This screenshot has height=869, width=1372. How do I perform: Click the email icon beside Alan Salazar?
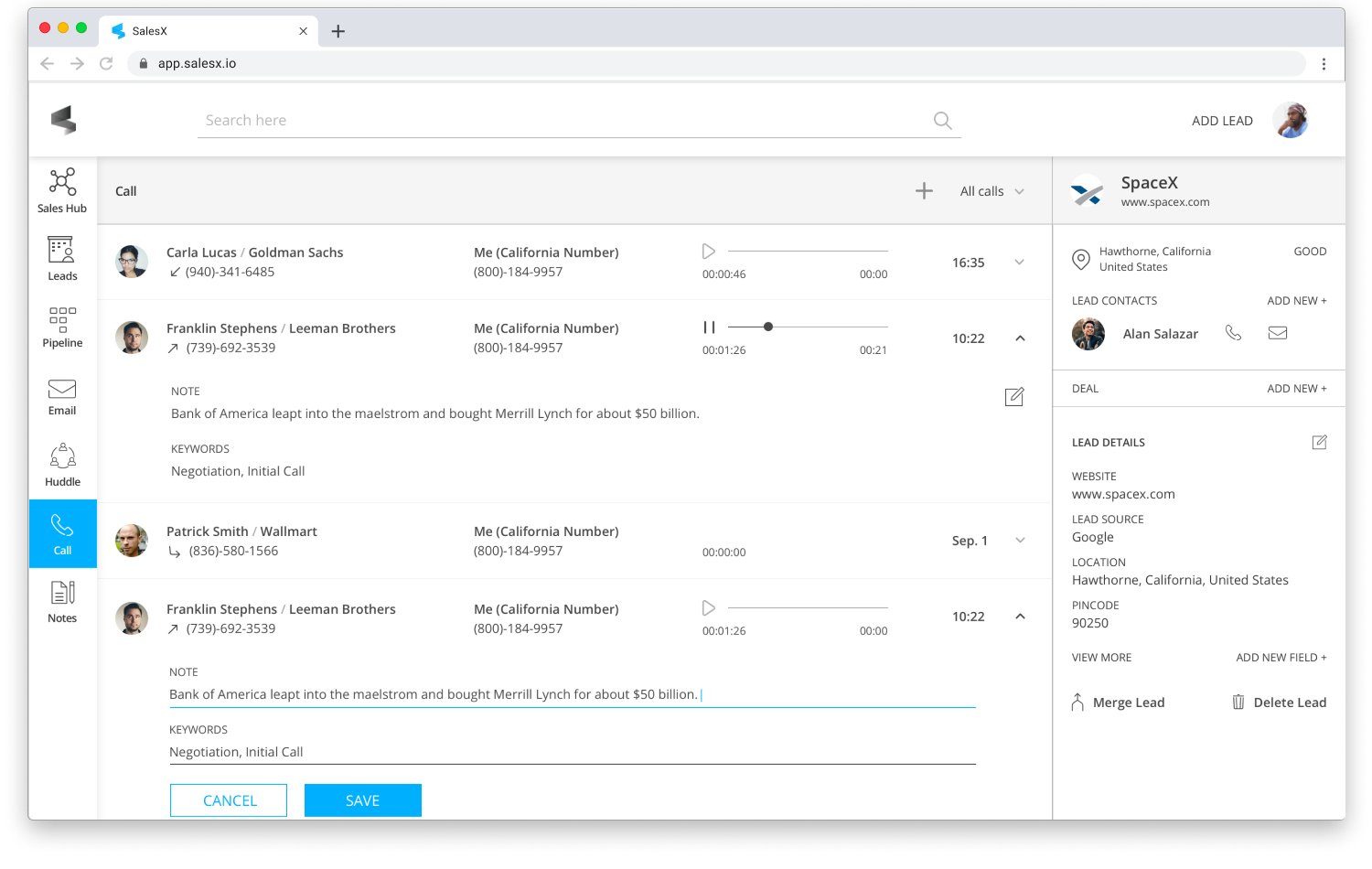pos(1278,333)
